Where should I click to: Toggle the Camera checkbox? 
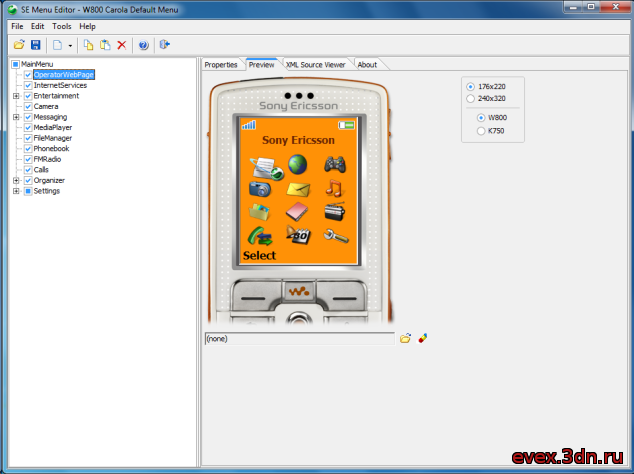click(x=28, y=106)
